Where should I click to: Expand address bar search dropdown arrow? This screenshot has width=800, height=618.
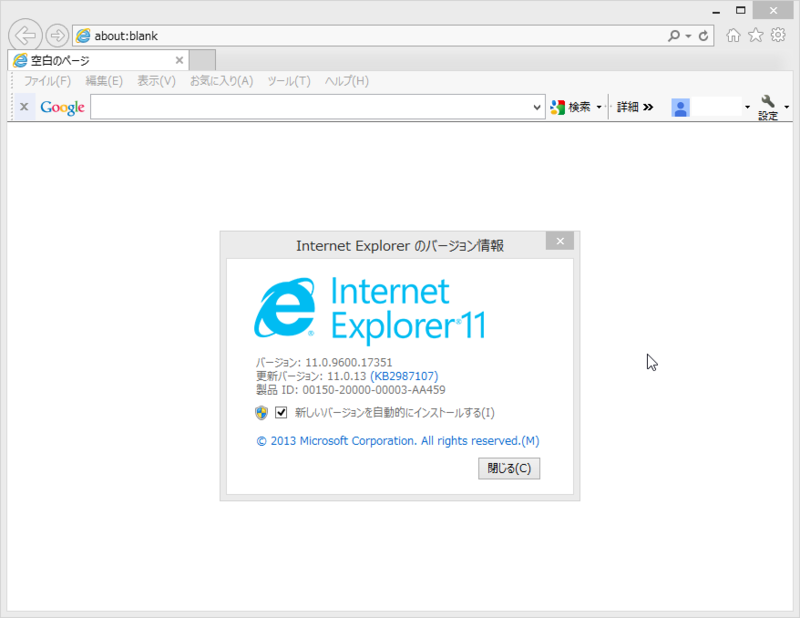[688, 36]
